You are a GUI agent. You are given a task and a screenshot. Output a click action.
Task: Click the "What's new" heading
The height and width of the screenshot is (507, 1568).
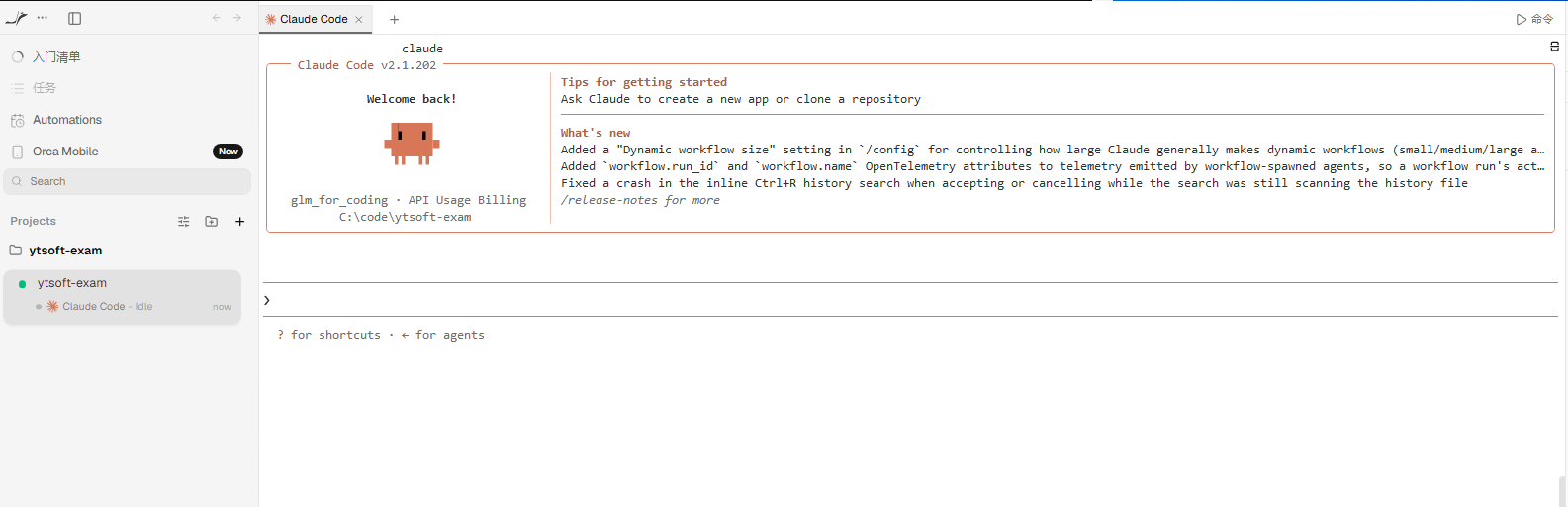[x=596, y=133]
